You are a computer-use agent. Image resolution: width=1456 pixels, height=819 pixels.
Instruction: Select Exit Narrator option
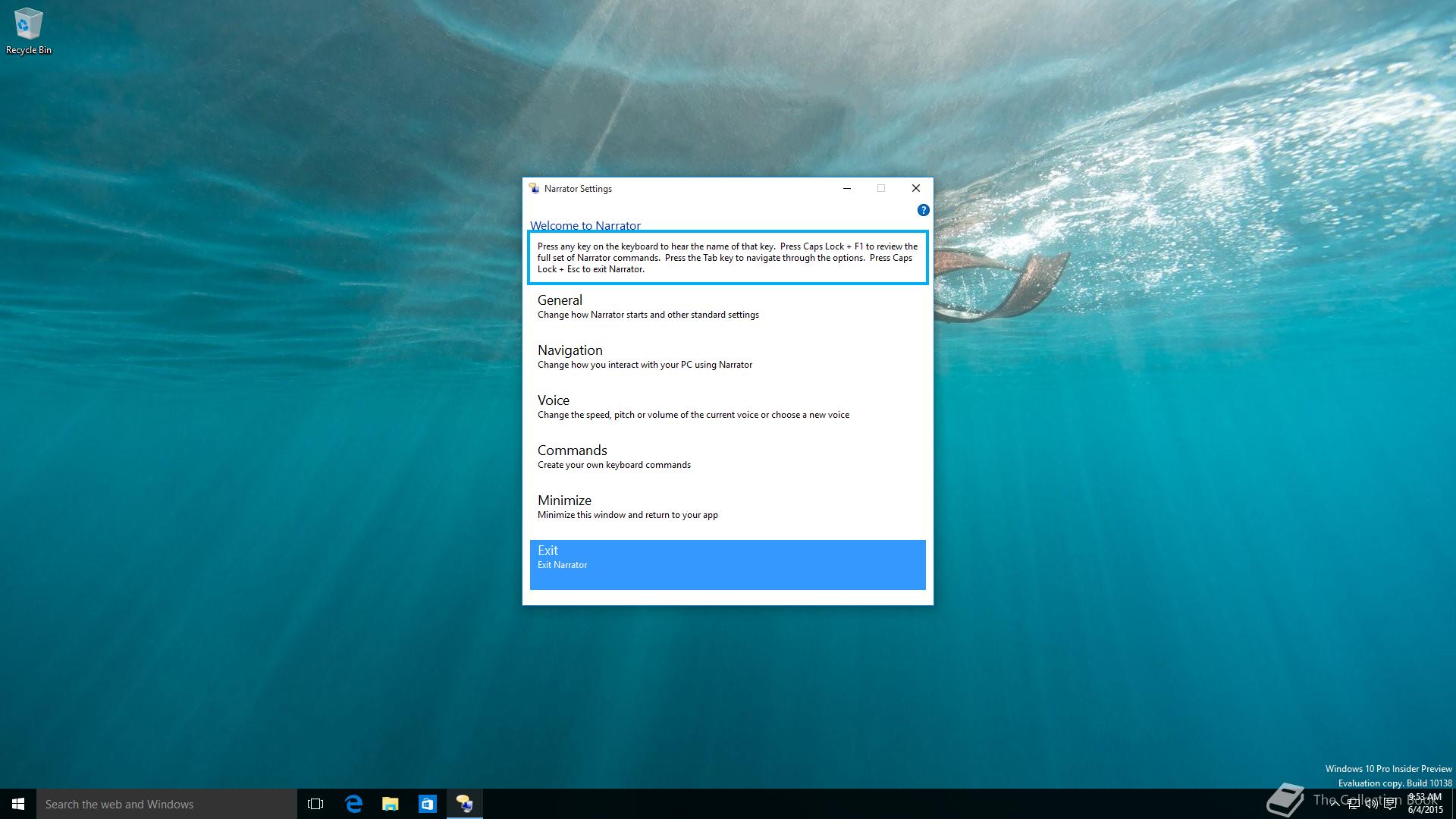point(726,564)
